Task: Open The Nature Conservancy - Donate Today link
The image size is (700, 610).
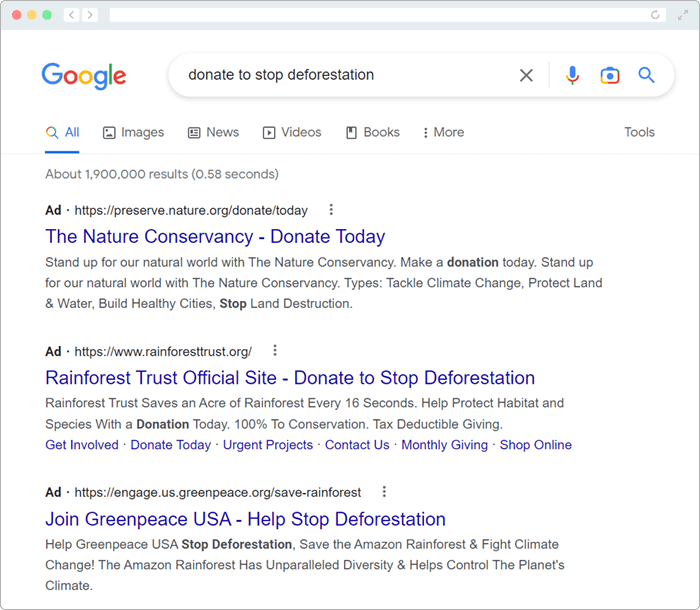Action: click(215, 237)
